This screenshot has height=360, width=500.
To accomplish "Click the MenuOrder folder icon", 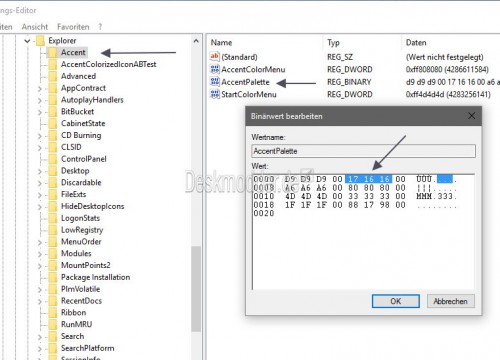I will point(52,242).
